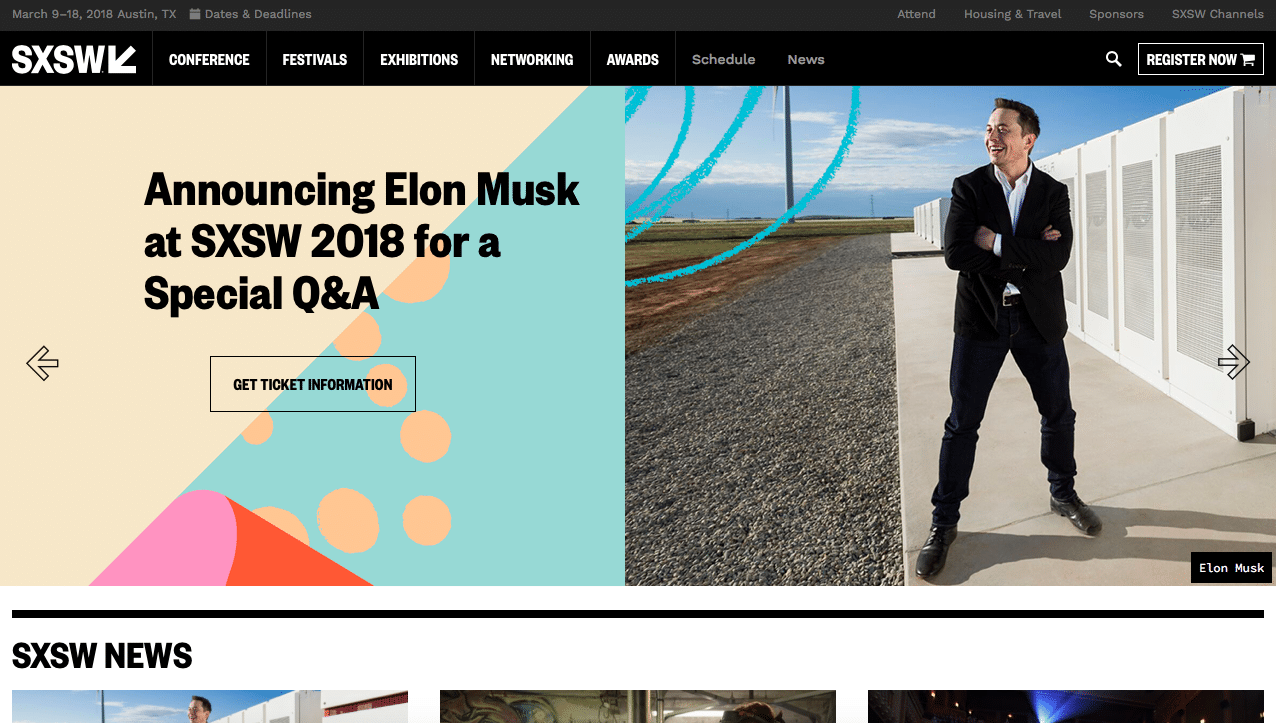Open the Awards menu
The height and width of the screenshot is (723, 1276).
point(632,59)
